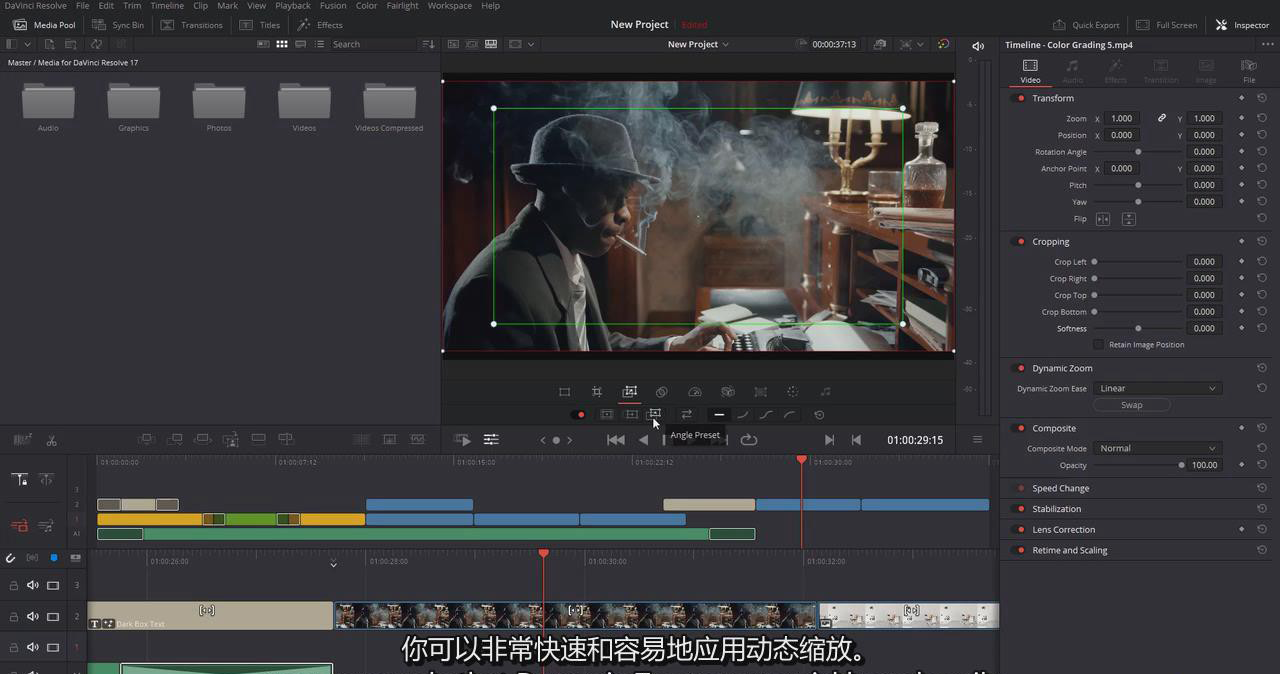
Task: Open the New Project timeline dropdown
Action: click(698, 45)
